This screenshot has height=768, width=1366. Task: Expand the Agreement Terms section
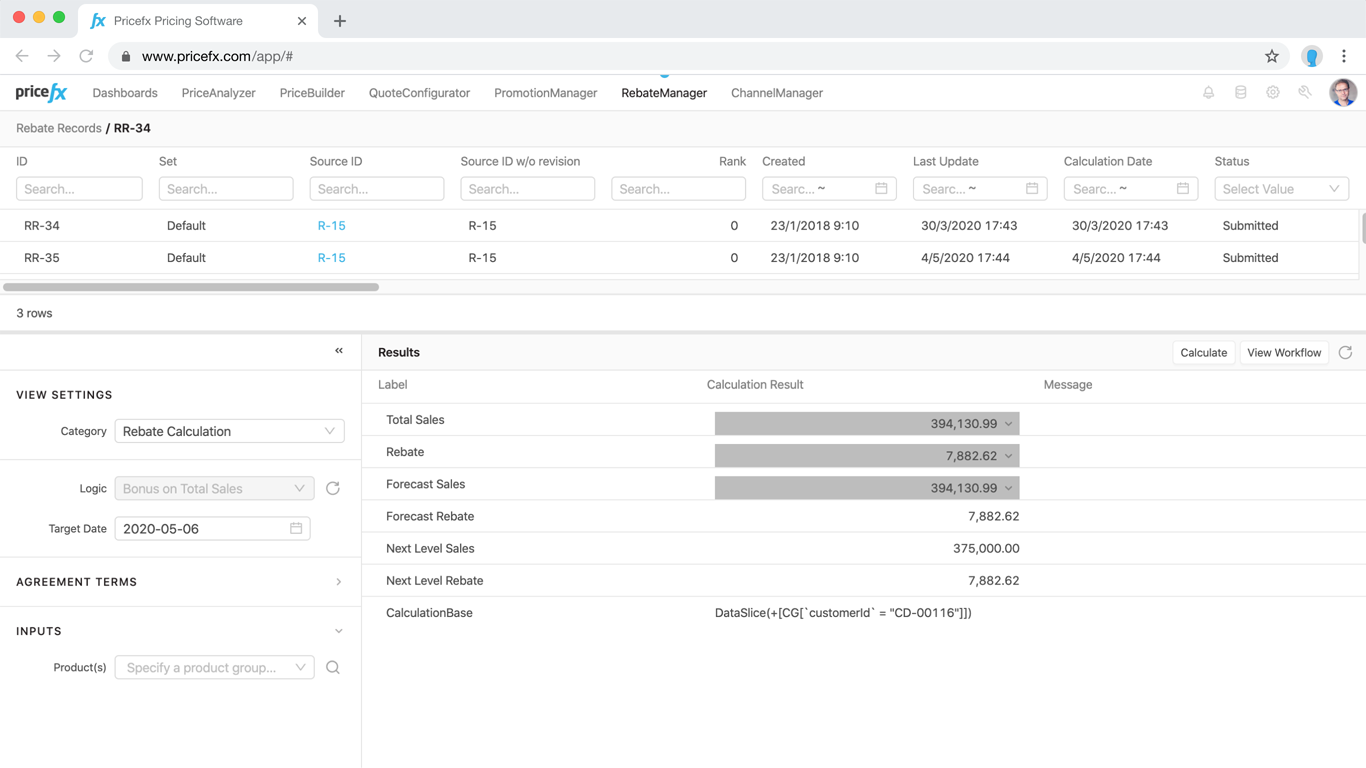pyautogui.click(x=338, y=582)
